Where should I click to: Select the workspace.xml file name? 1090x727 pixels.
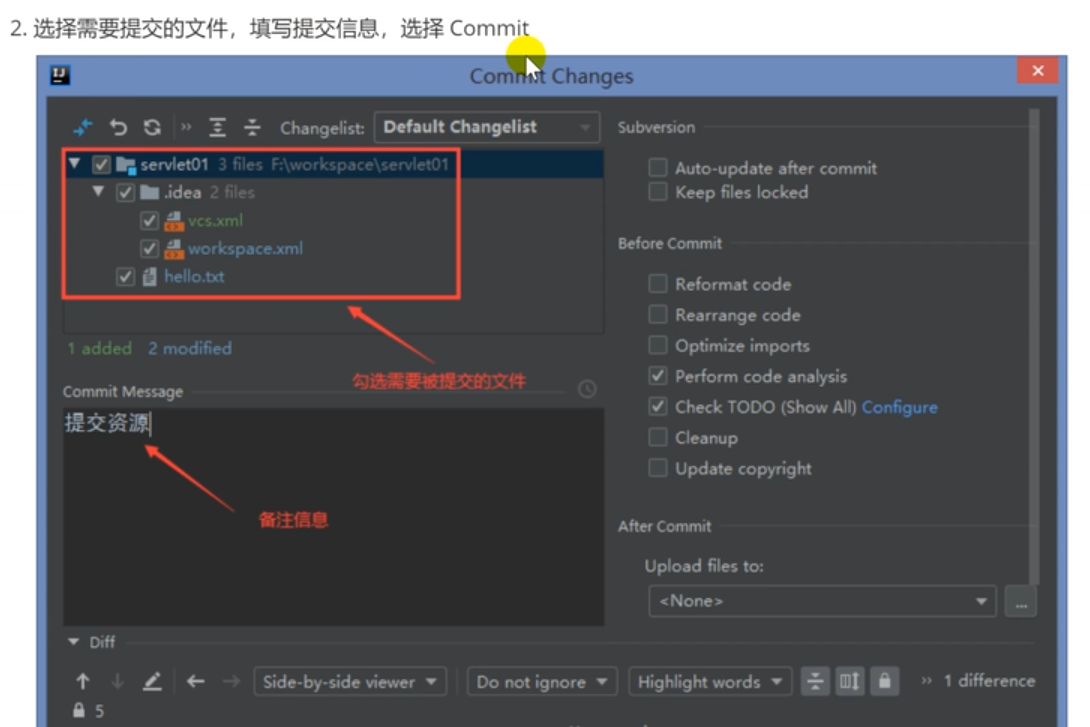(245, 249)
